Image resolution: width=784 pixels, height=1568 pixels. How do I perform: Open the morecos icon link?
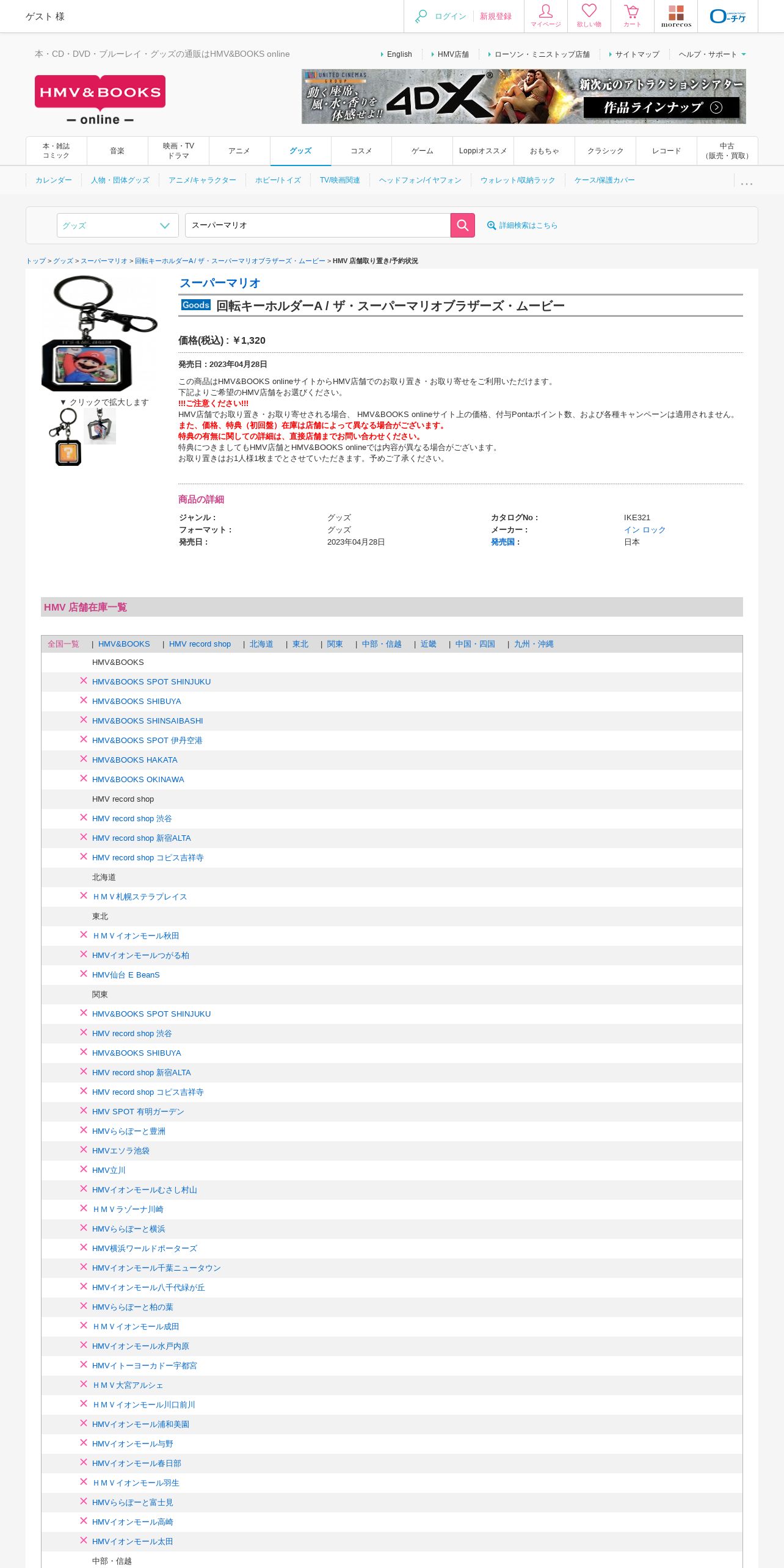tap(676, 16)
